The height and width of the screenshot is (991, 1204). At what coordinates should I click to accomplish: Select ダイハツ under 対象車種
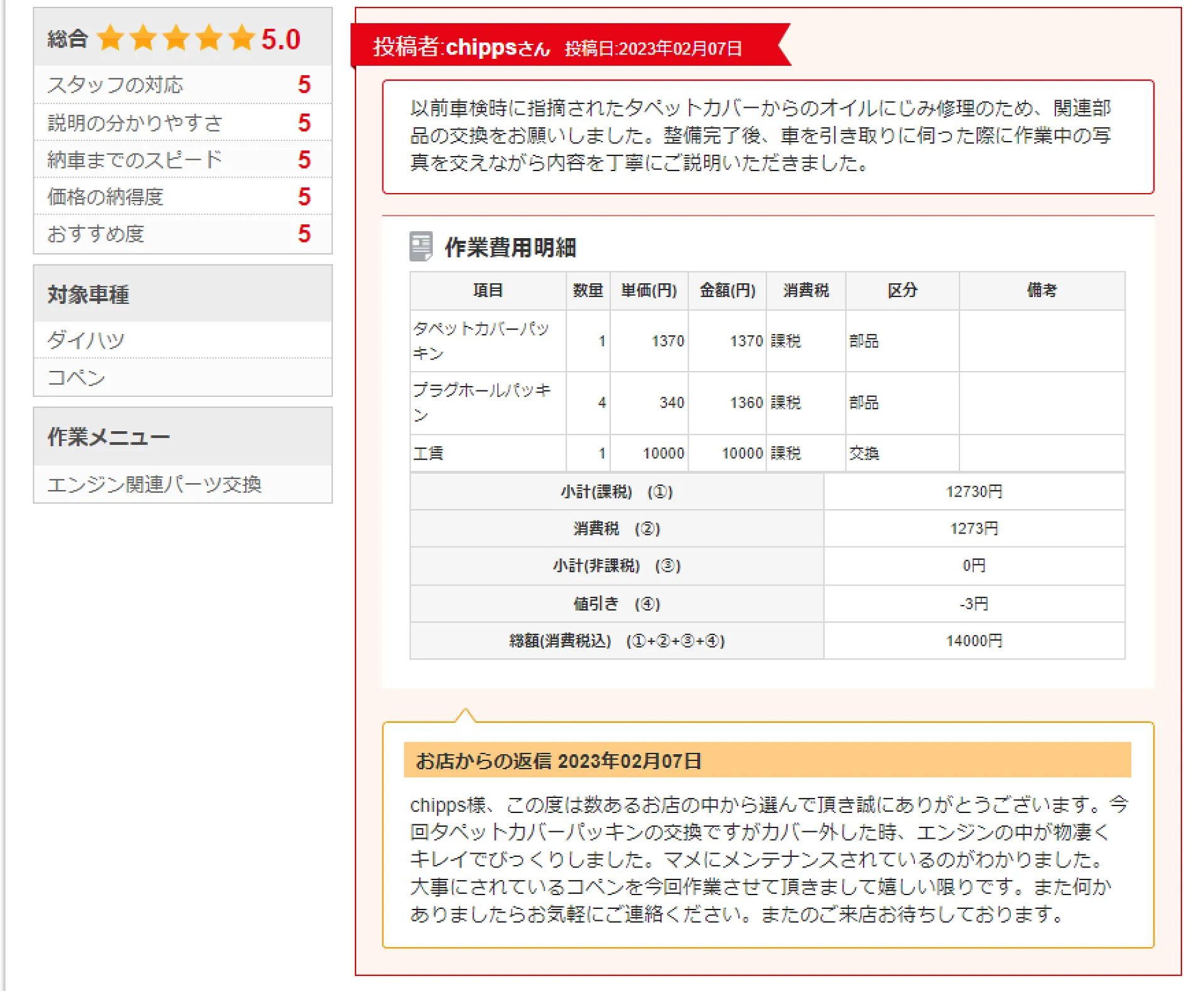[86, 340]
